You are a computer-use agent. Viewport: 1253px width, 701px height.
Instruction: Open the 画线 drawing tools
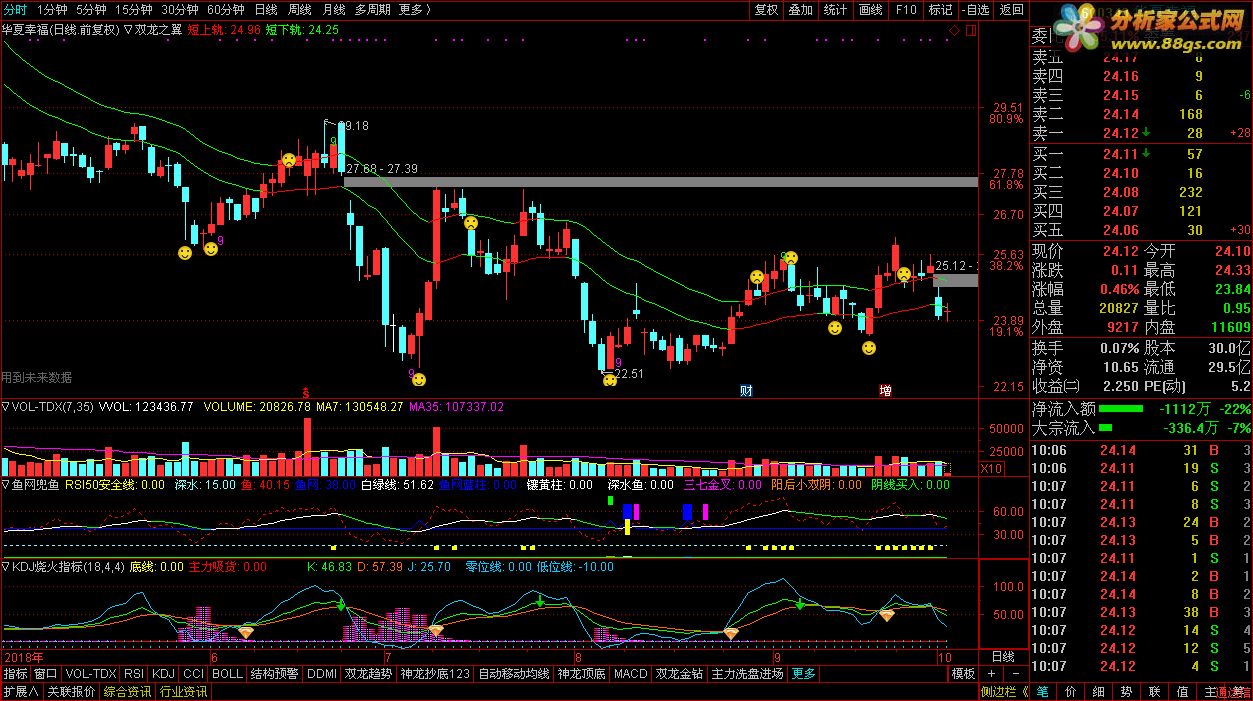coord(870,9)
